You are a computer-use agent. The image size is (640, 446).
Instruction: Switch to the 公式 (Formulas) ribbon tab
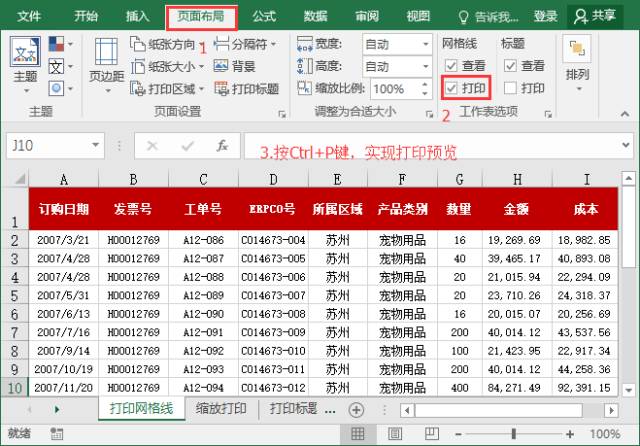pos(264,16)
